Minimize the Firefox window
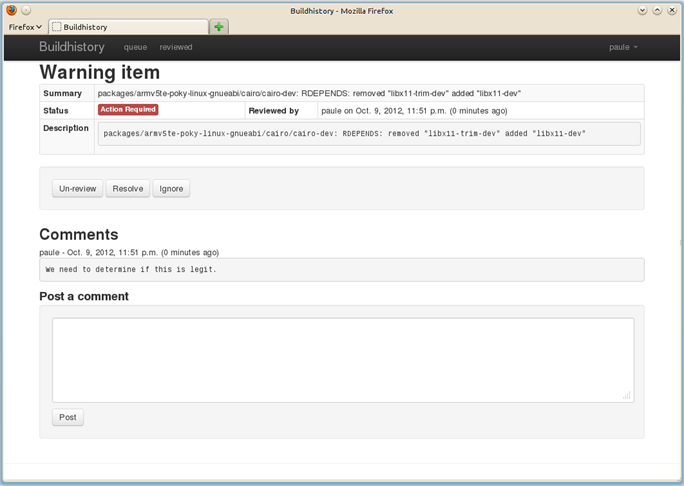684x486 pixels. [x=642, y=10]
